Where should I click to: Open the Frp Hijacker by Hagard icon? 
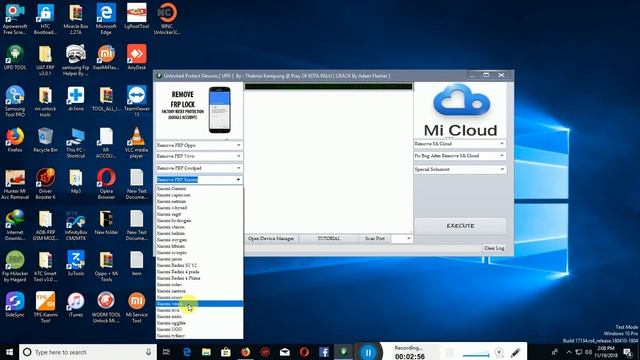tap(15, 266)
